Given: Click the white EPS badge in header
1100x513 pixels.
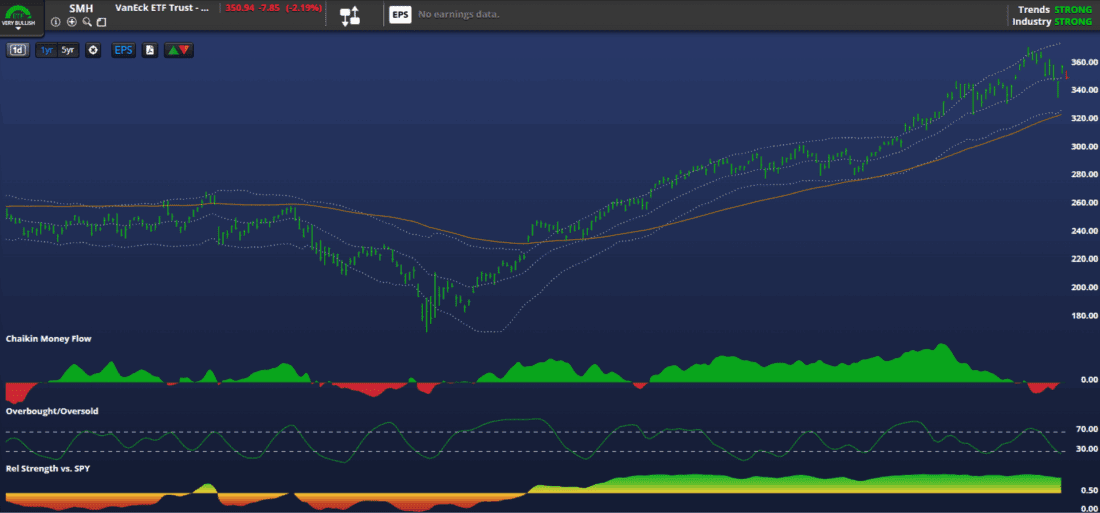Looking at the screenshot, I should (x=400, y=15).
